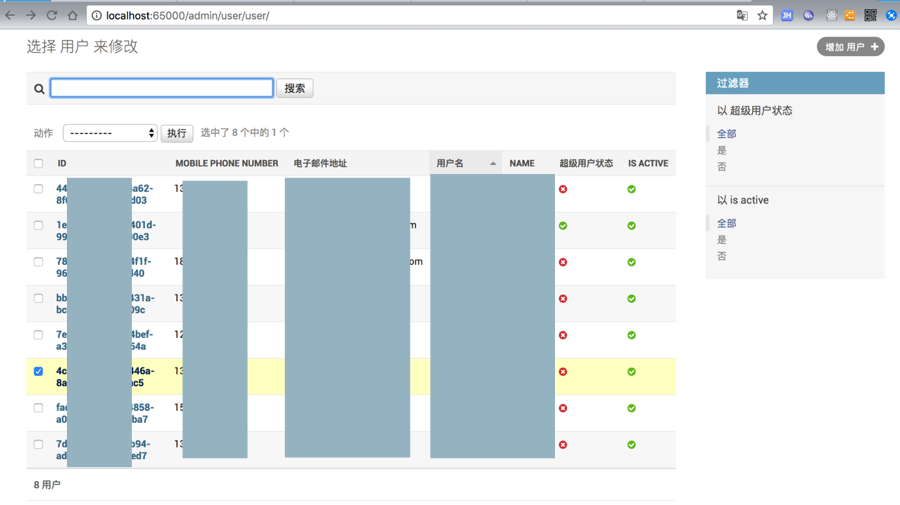This screenshot has height=505, width=900.
Task: Sort by MOBILE PHONE NUMBER column header
Action: 227,164
